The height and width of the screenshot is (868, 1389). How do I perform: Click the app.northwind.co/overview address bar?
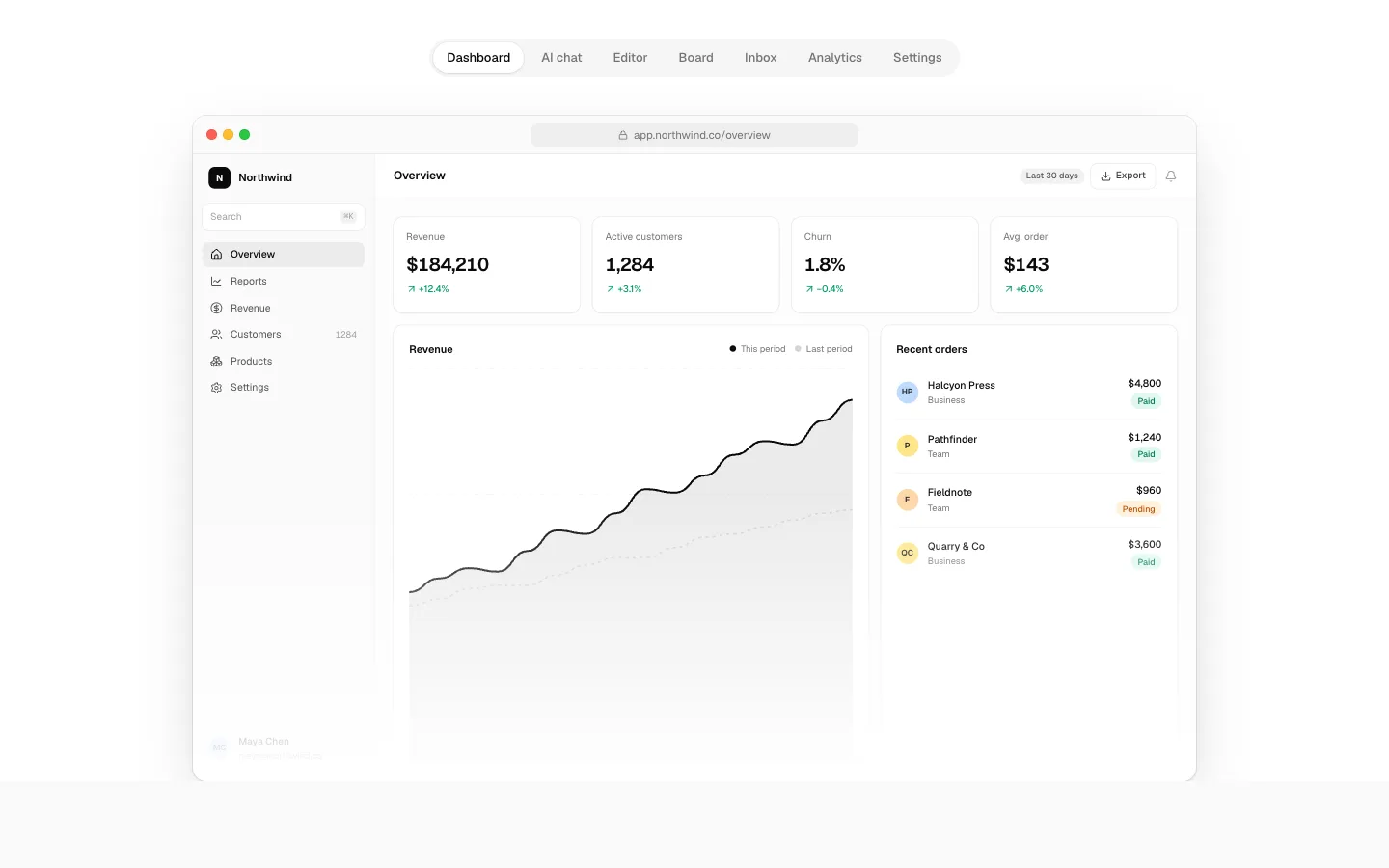pyautogui.click(x=694, y=135)
